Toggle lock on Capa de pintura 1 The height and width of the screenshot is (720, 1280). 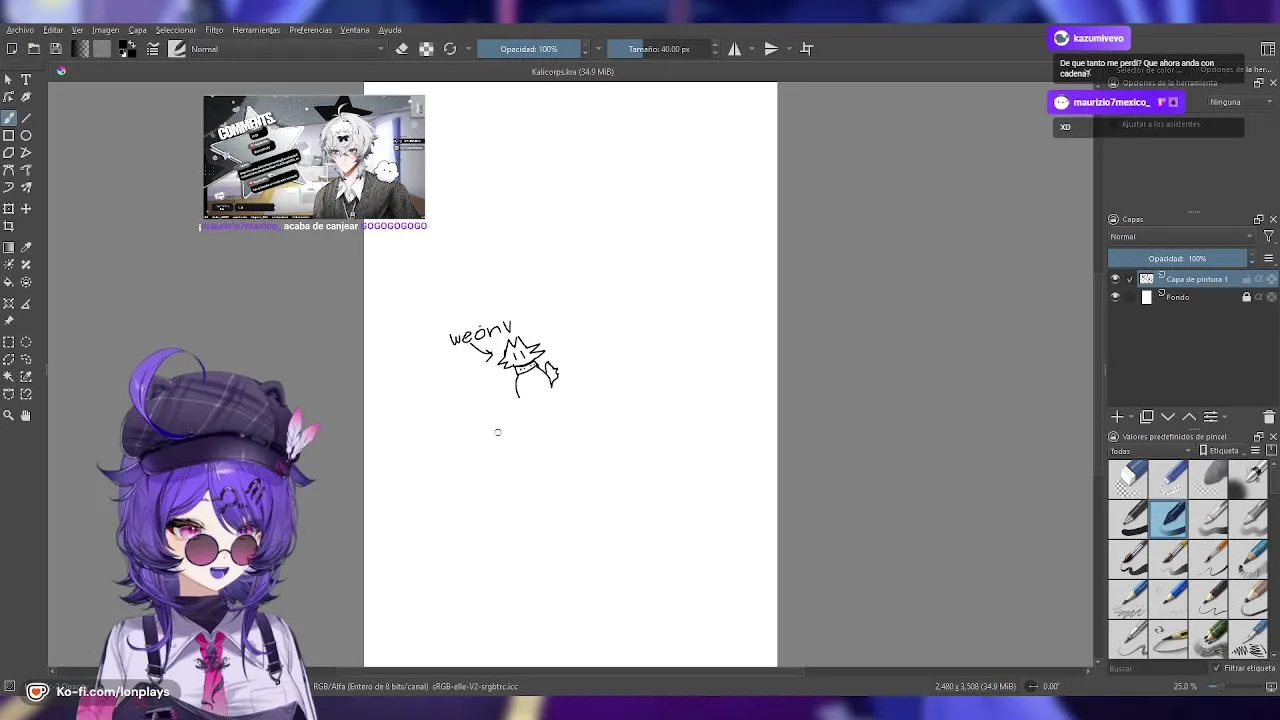tap(1246, 279)
